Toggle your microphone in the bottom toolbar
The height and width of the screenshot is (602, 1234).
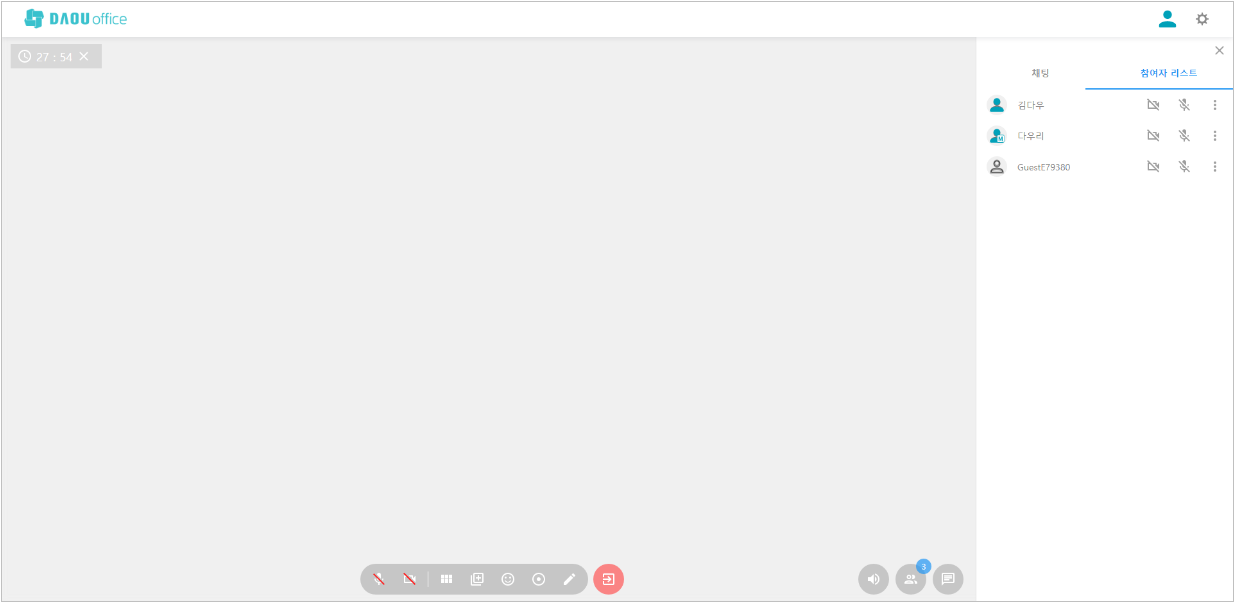[379, 579]
